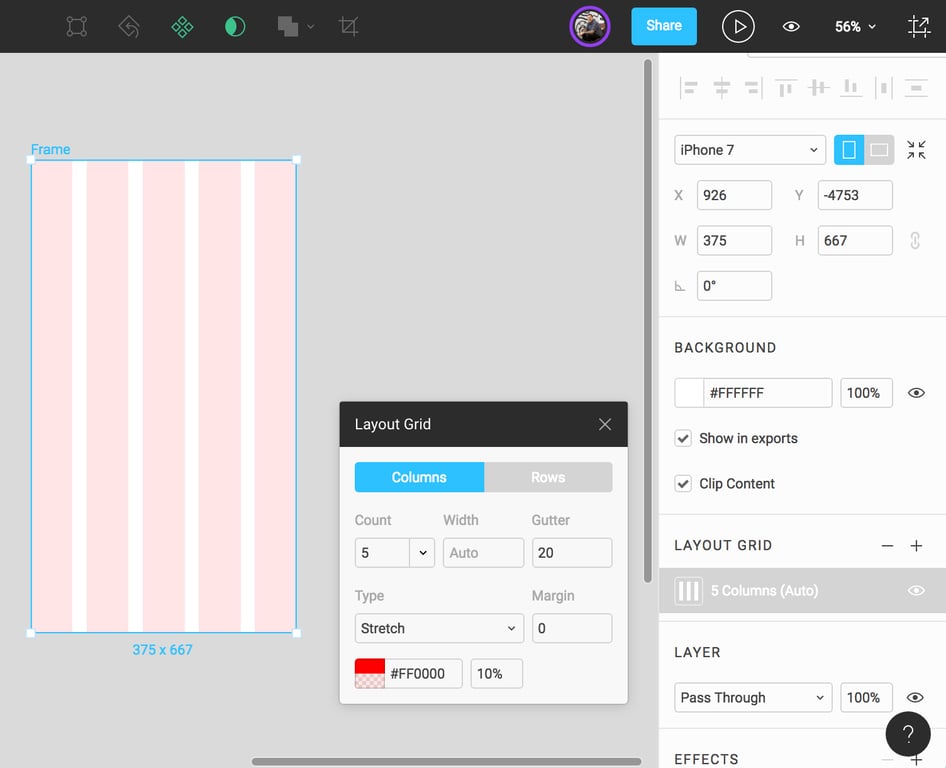The image size is (946, 768).
Task: Toggle Show in exports checkbox
Action: pyautogui.click(x=683, y=438)
